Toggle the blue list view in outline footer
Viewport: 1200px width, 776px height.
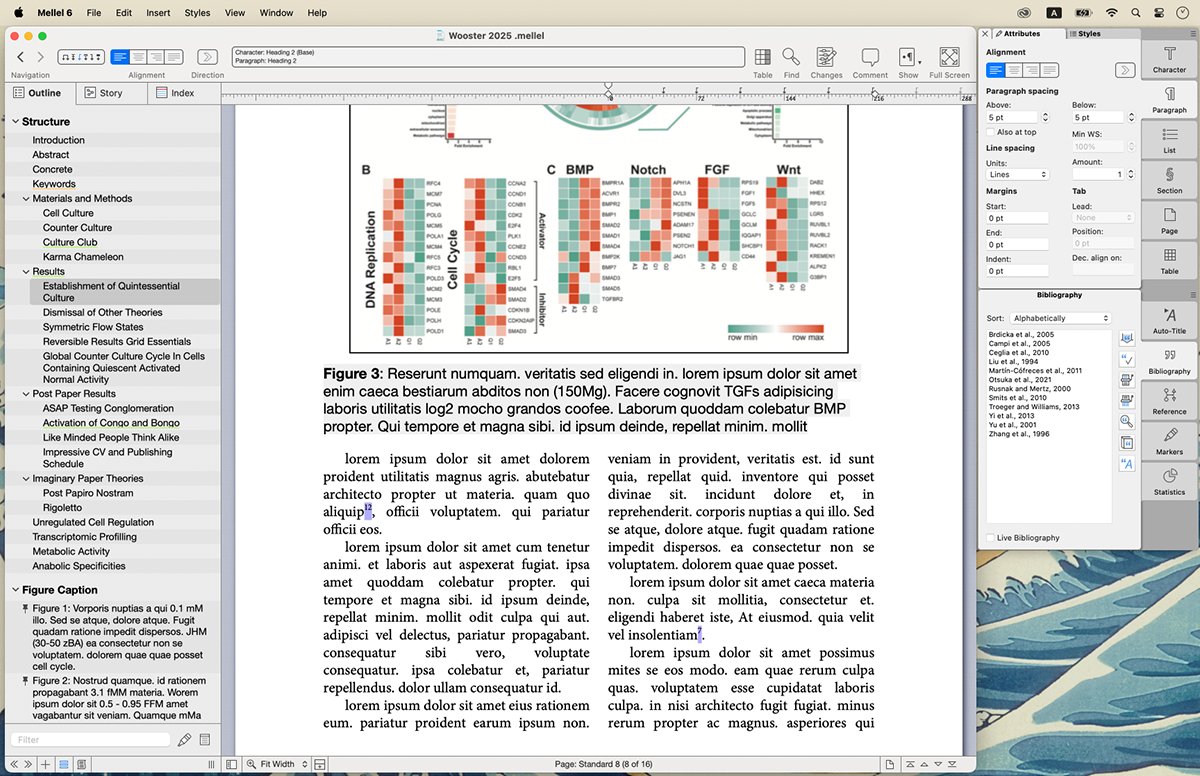(x=63, y=764)
